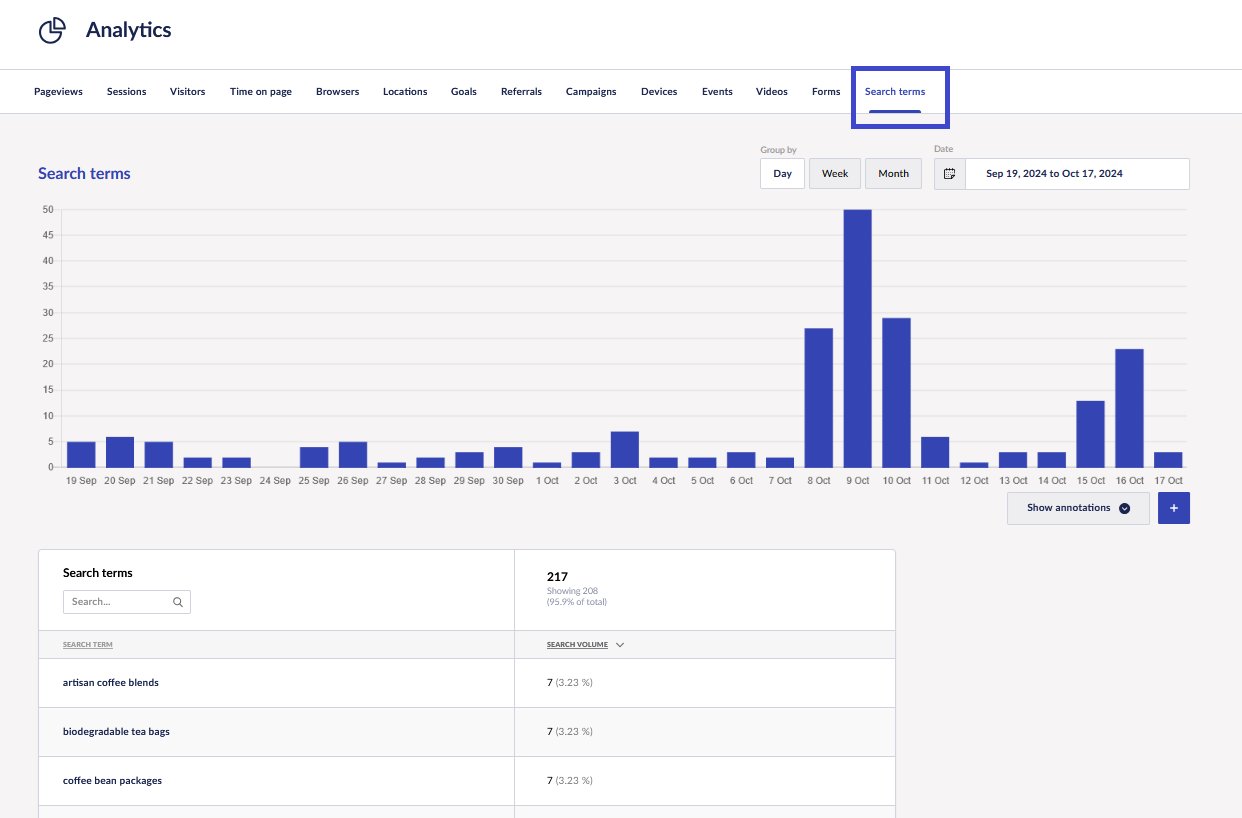Group chart data by Day
The height and width of the screenshot is (818, 1242).
click(782, 174)
